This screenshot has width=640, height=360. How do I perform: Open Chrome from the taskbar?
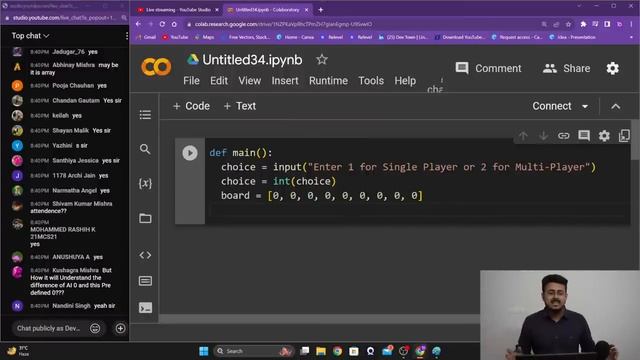pos(337,351)
